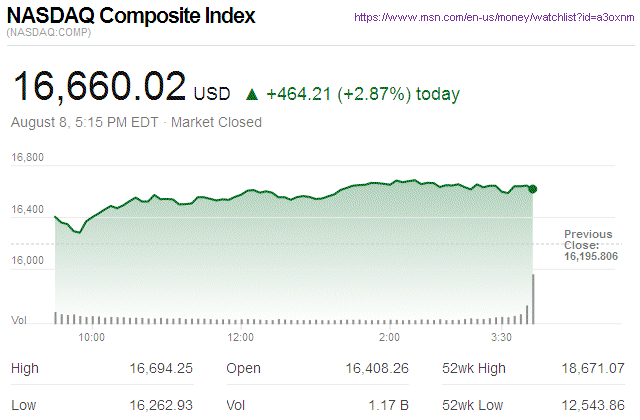640x420 pixels.
Task: Click the Open value 16,408.26
Action: (377, 369)
